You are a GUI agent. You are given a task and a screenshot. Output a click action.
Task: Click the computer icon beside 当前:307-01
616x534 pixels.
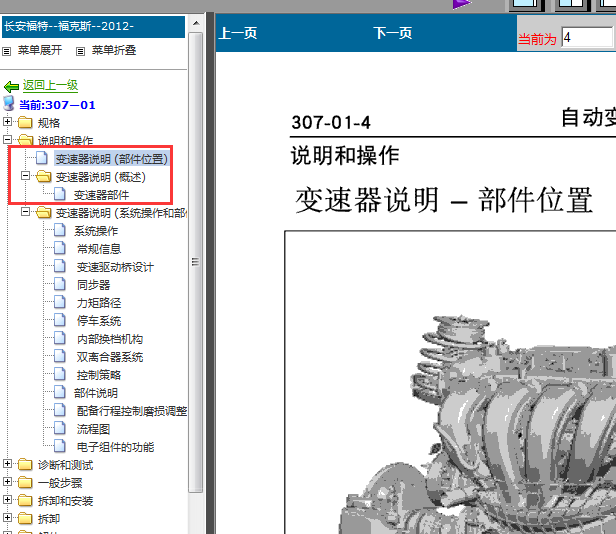pos(9,103)
